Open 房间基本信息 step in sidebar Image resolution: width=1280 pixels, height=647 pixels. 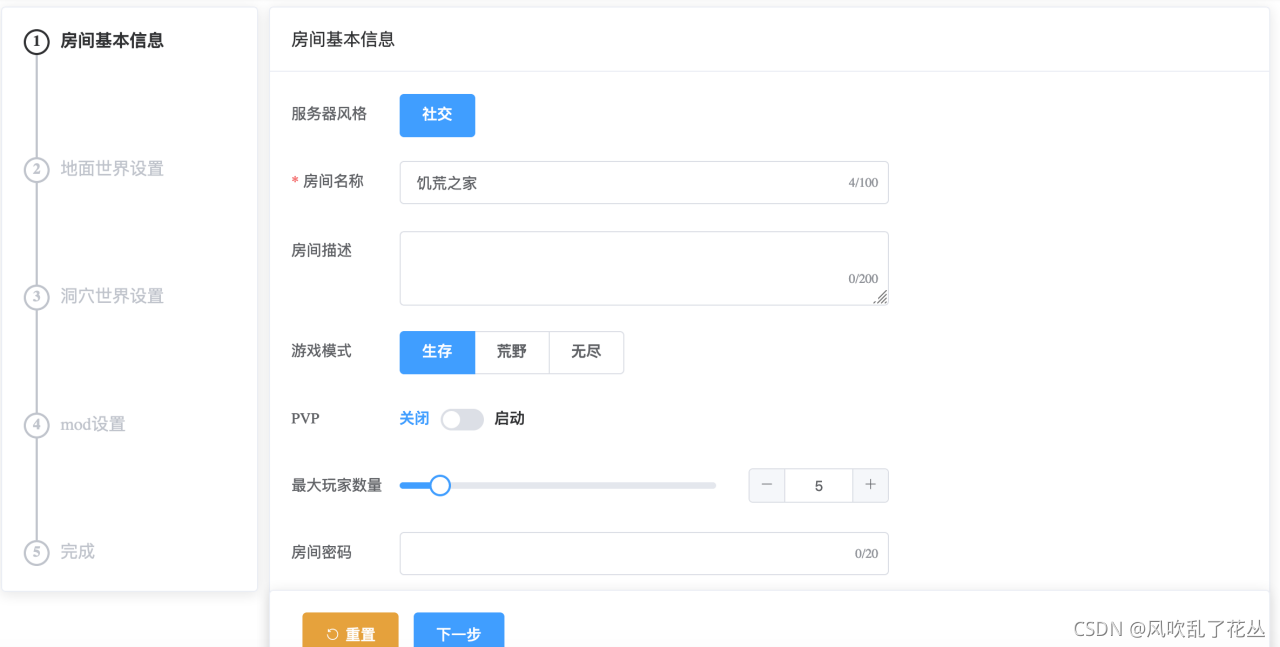pos(112,41)
